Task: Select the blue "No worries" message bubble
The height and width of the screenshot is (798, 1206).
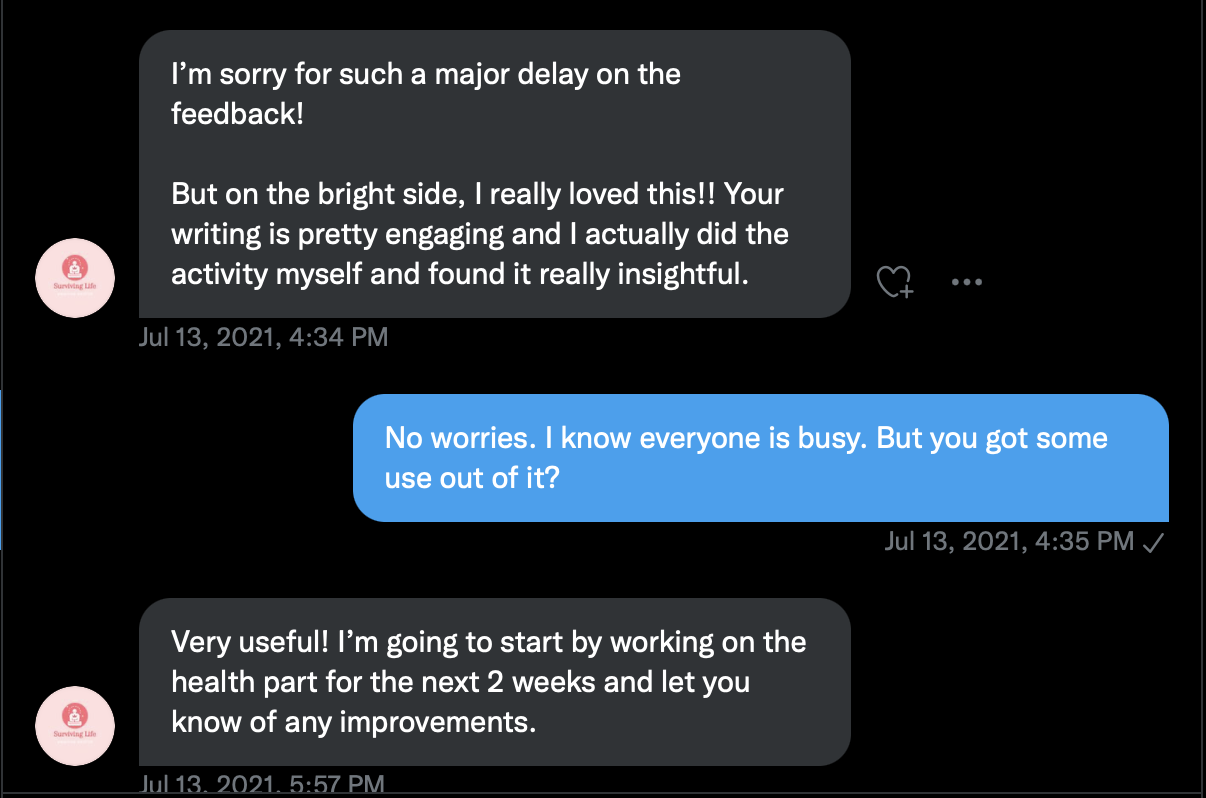Action: (x=760, y=458)
